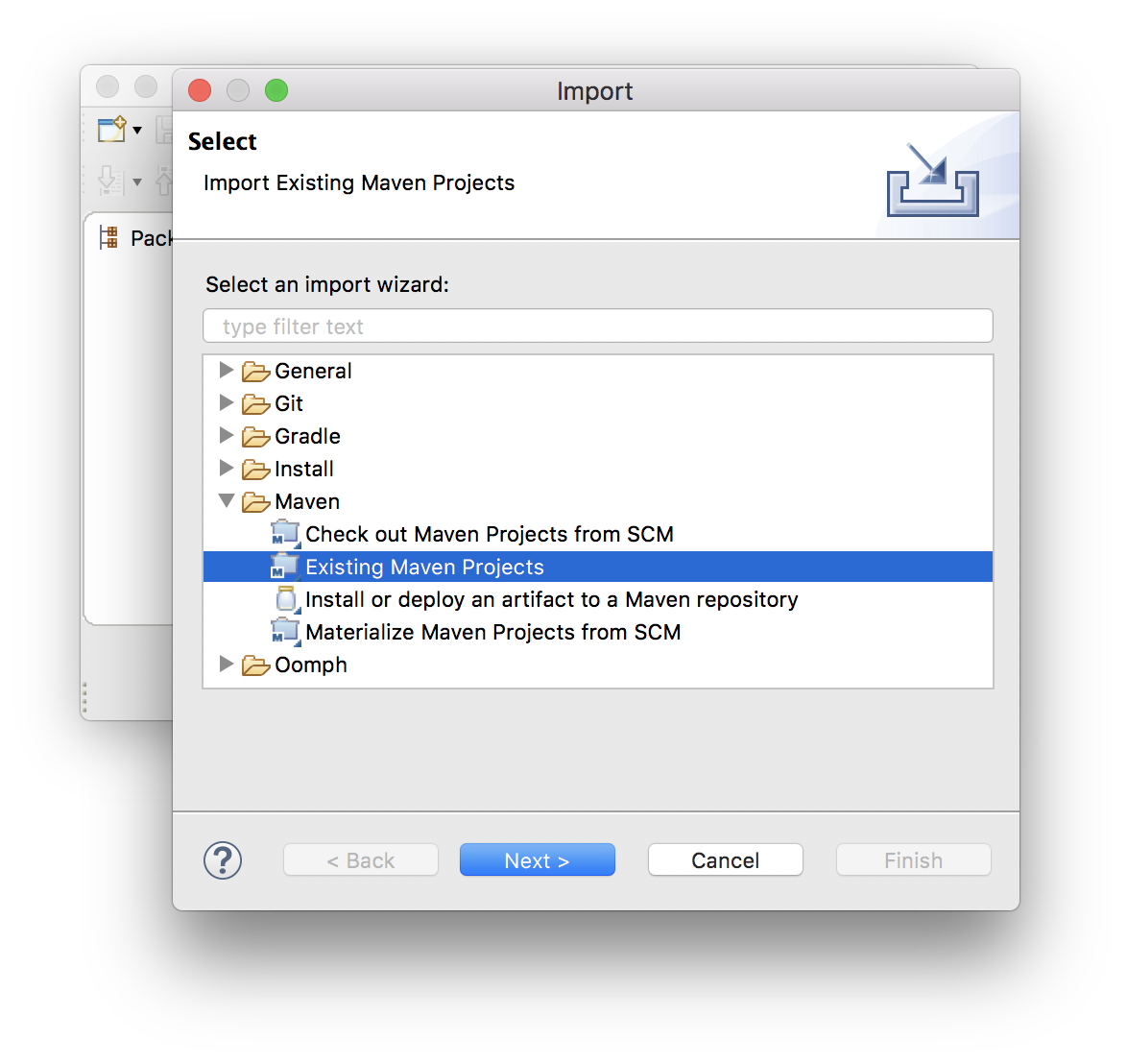Expand the General category
This screenshot has height=1064, width=1127.
point(227,371)
